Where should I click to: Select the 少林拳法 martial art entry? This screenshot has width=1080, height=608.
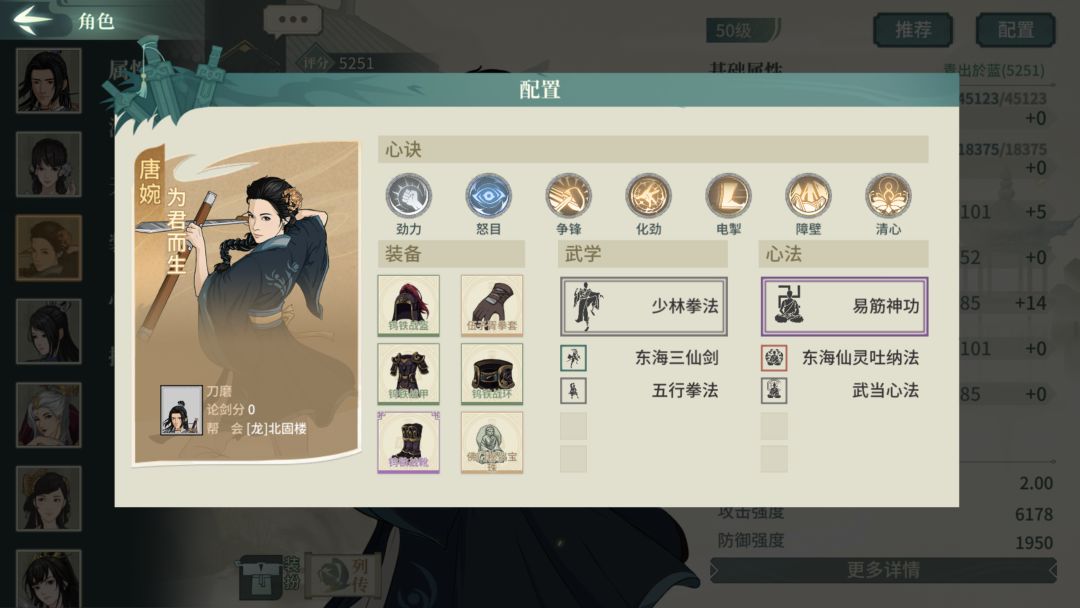643,306
